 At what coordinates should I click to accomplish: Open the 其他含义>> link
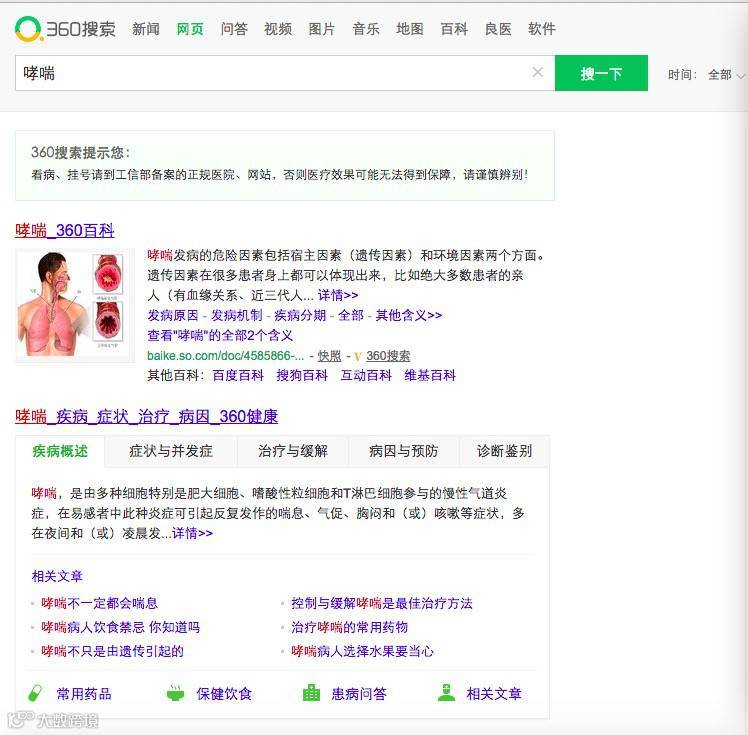409,315
